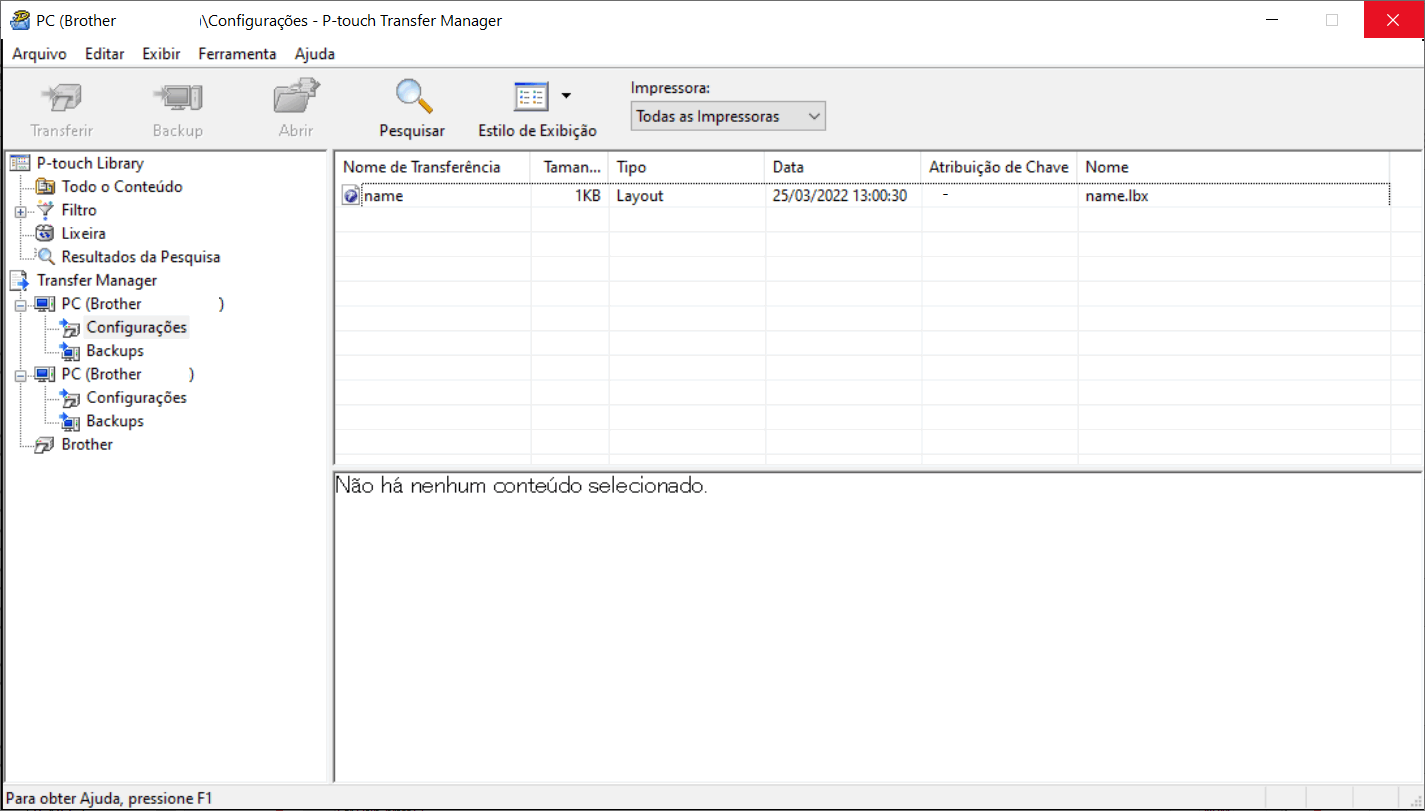Click the P-touch app icon in title bar
The image size is (1425, 811).
click(19, 20)
